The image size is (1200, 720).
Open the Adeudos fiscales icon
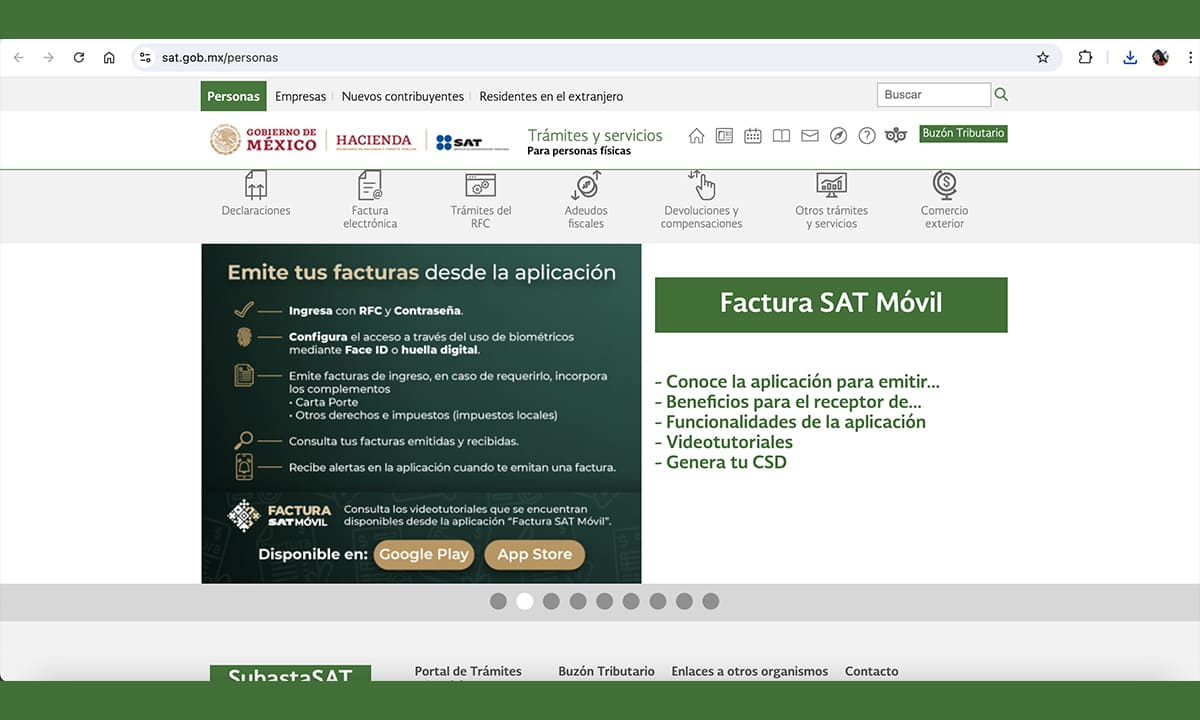[586, 185]
